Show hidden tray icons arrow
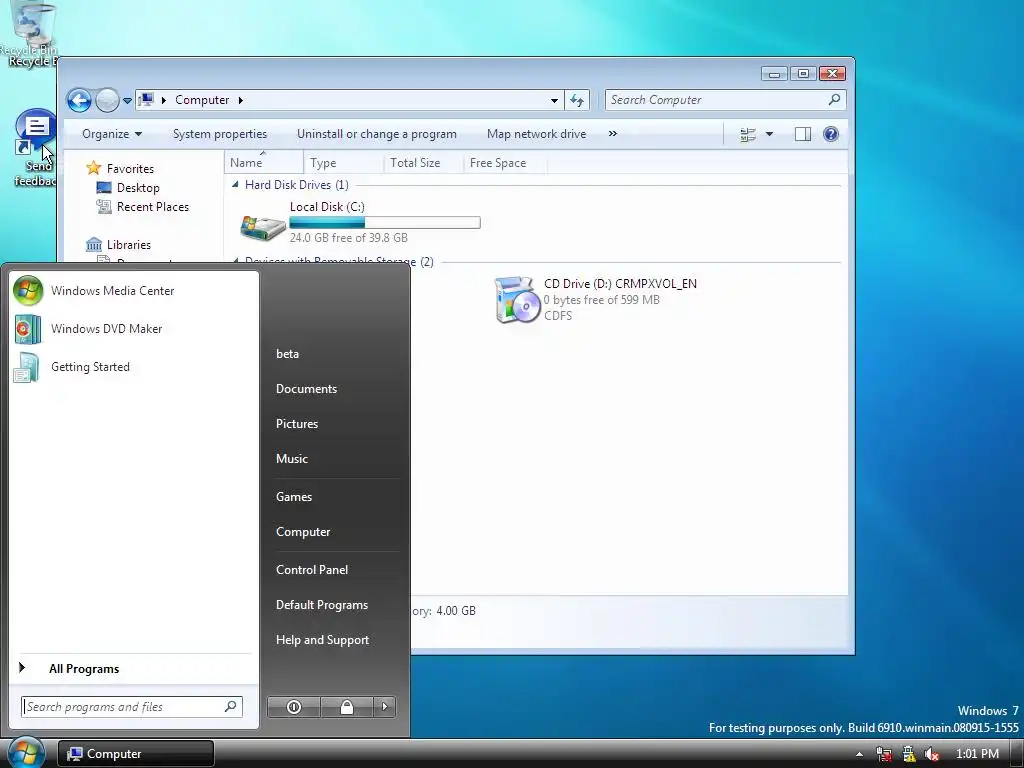Screen dimensions: 1024x768 [859, 754]
